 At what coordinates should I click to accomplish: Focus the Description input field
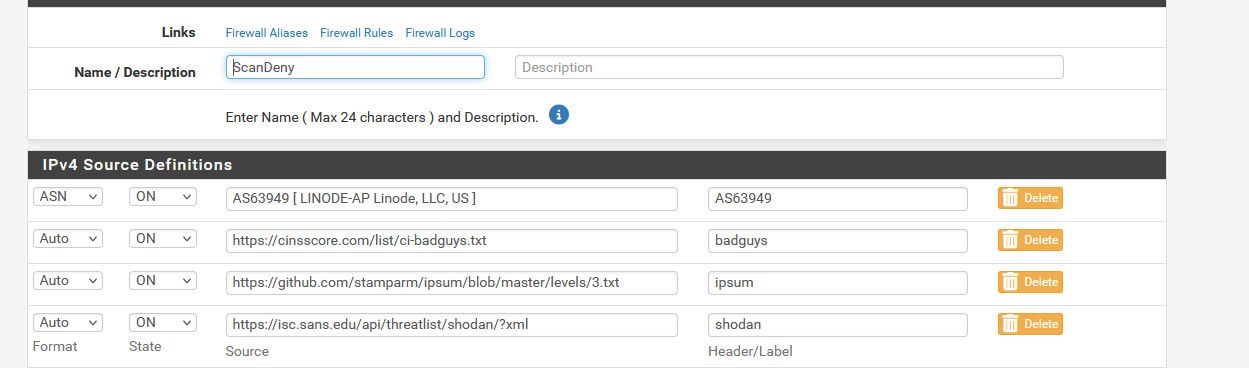[789, 67]
